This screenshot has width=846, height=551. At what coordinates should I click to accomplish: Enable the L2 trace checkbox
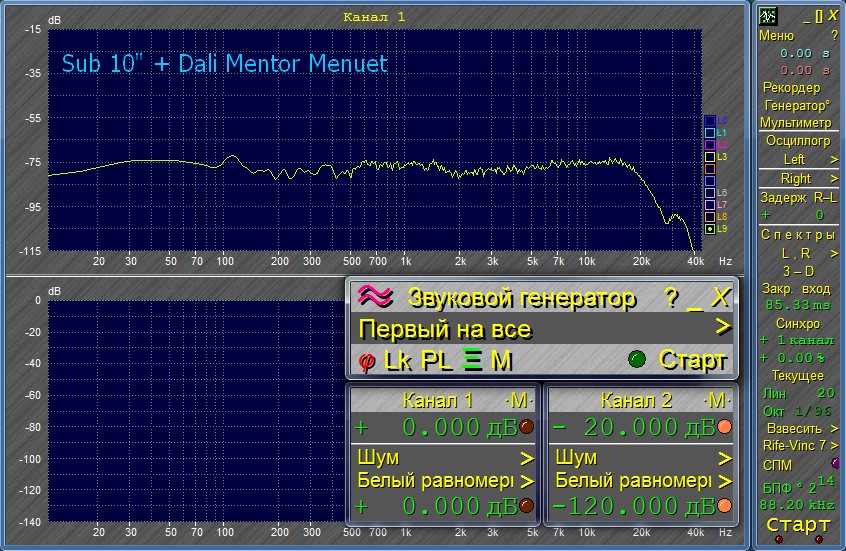coord(710,145)
